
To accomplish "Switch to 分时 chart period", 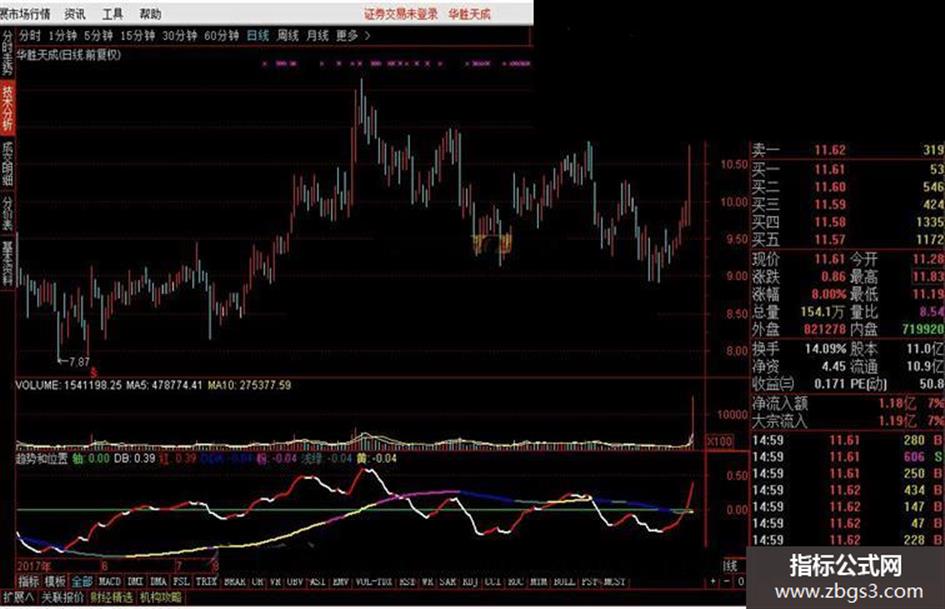I will tap(30, 36).
